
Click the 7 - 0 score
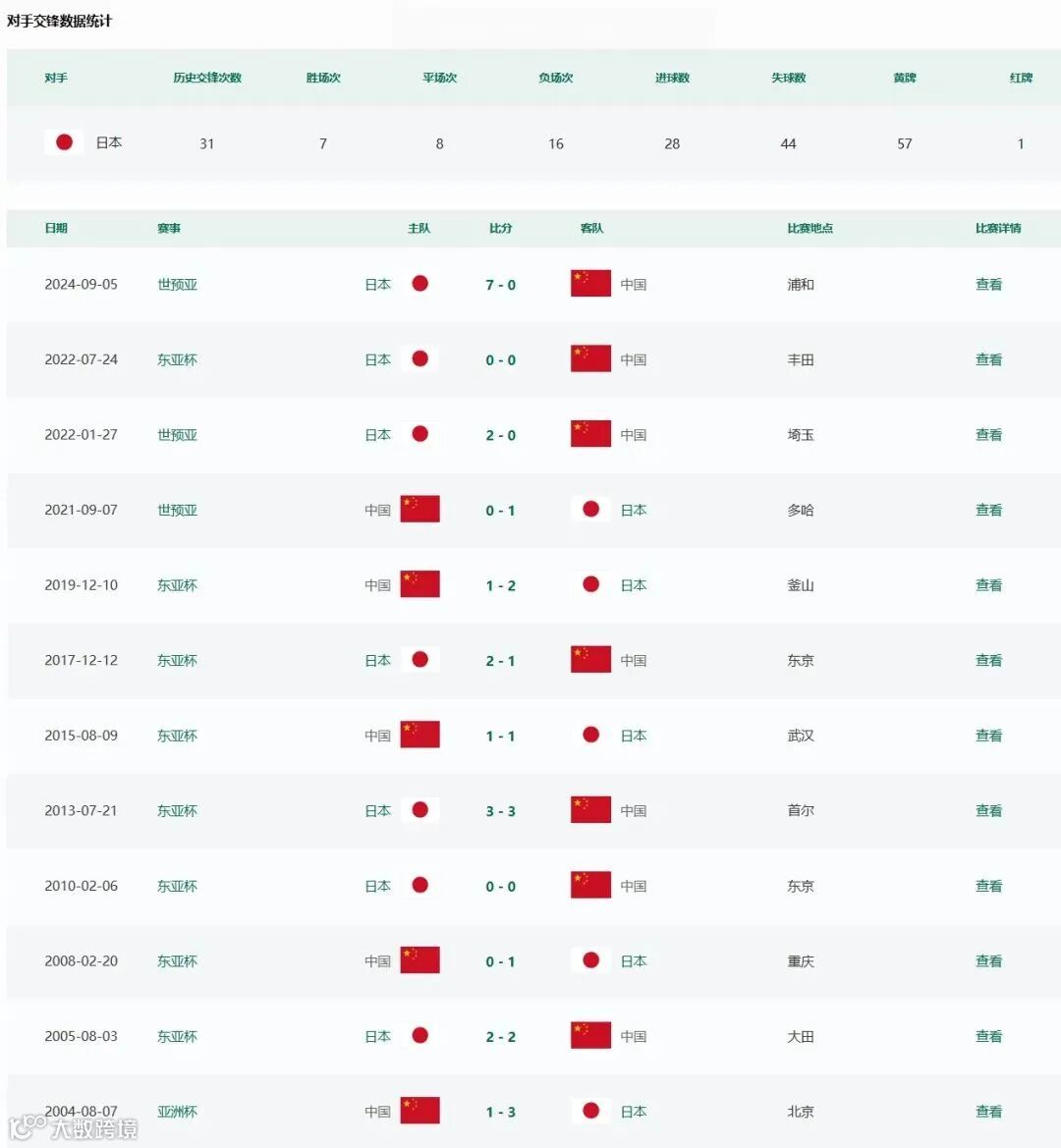coord(501,285)
